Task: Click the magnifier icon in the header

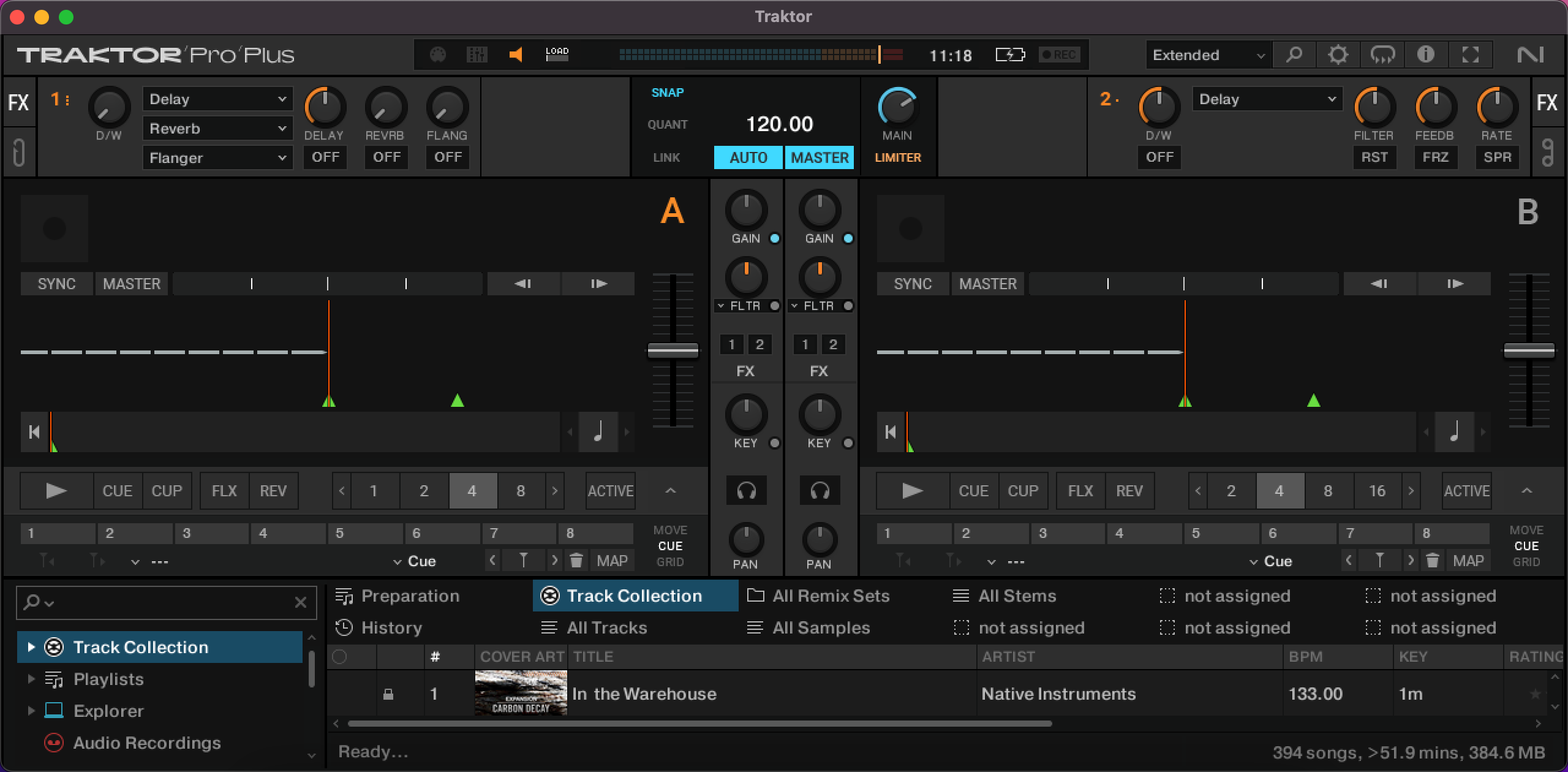Action: pyautogui.click(x=1294, y=55)
